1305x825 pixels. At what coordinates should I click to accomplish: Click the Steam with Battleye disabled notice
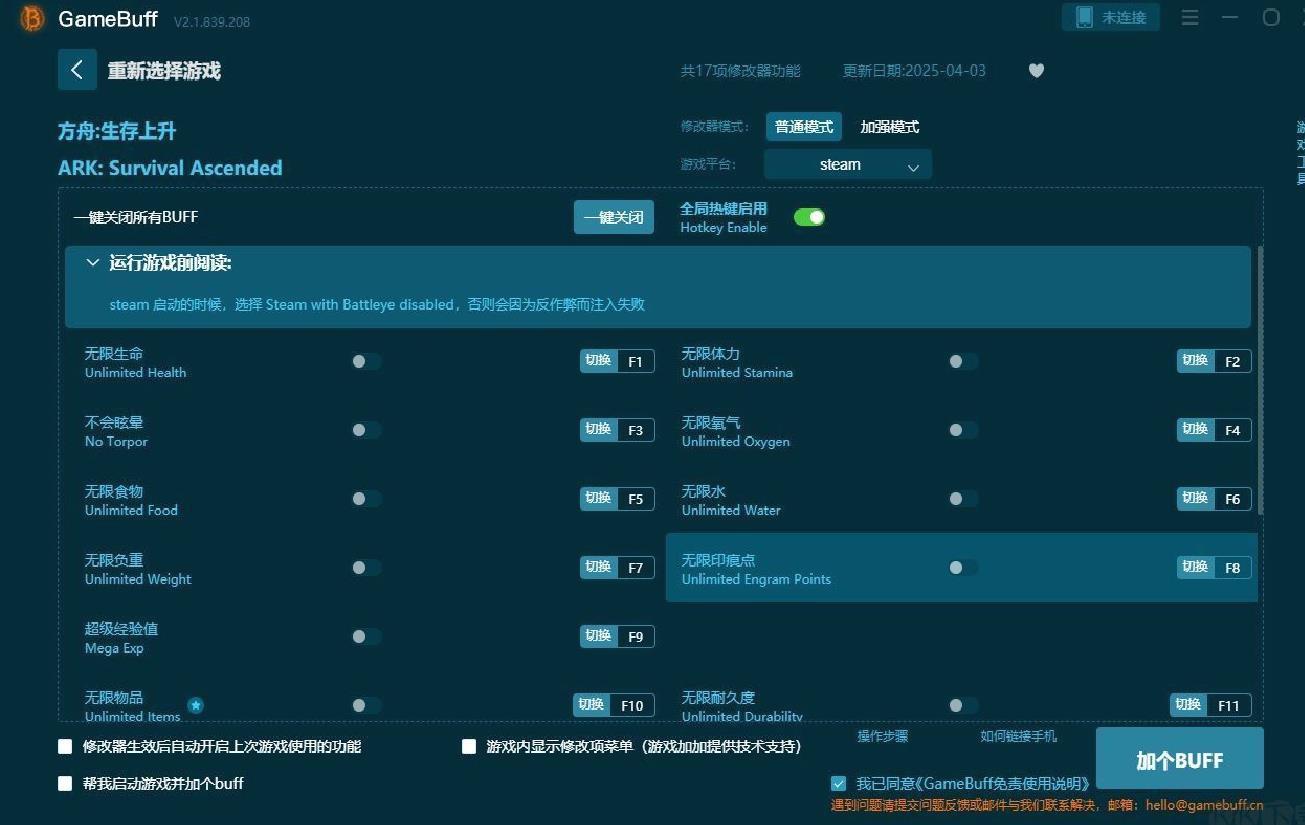point(377,305)
